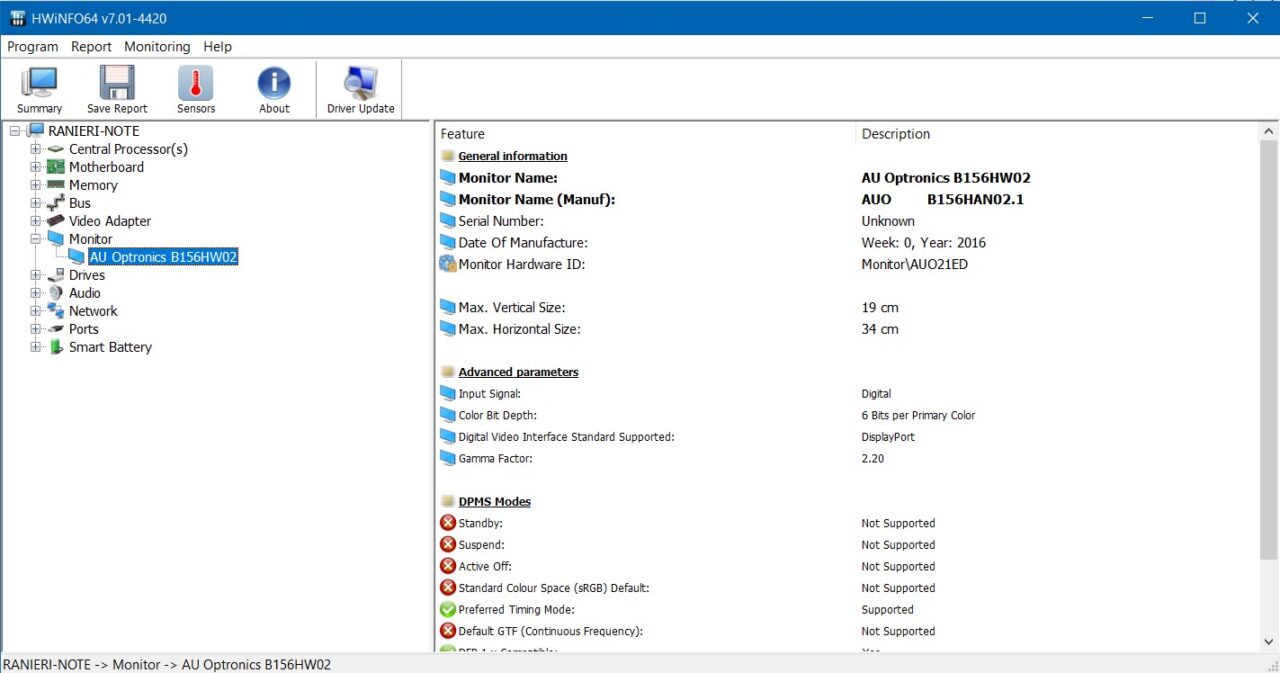Image resolution: width=1280 pixels, height=673 pixels.
Task: Click the red X icon beside Standby
Action: coord(447,523)
